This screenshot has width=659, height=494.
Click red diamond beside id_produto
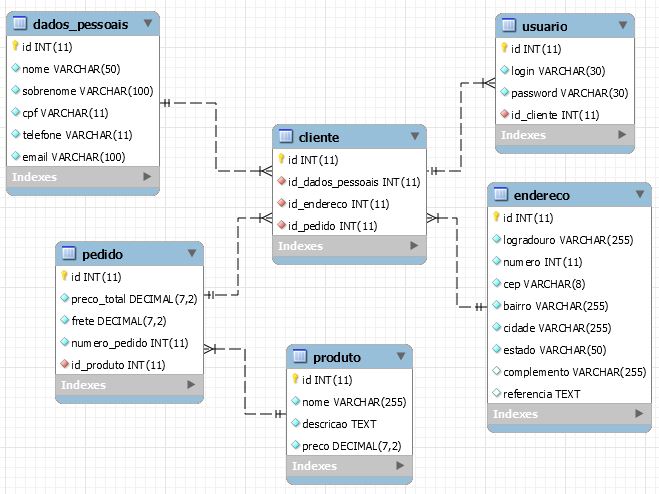64,363
